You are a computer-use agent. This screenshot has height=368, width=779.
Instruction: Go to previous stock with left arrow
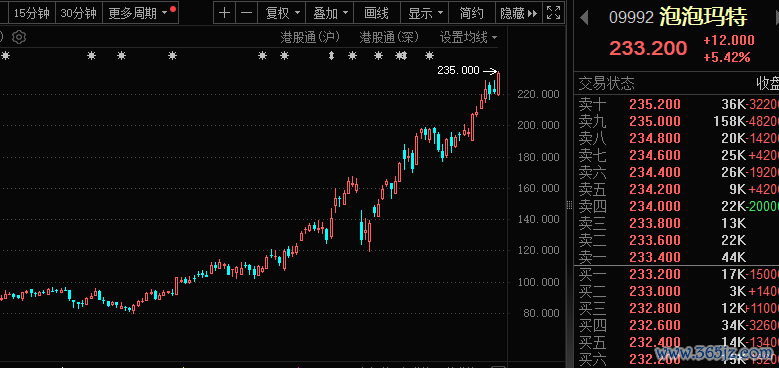pos(584,19)
